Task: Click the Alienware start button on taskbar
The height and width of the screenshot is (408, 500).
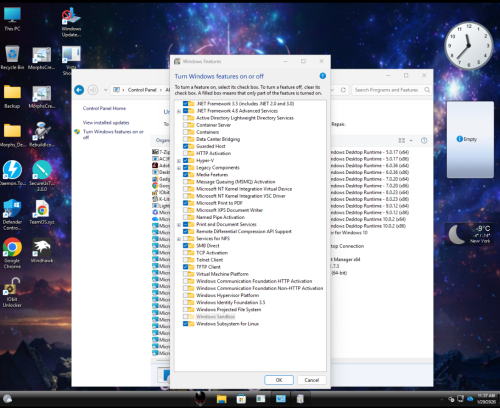Action: tap(200, 398)
